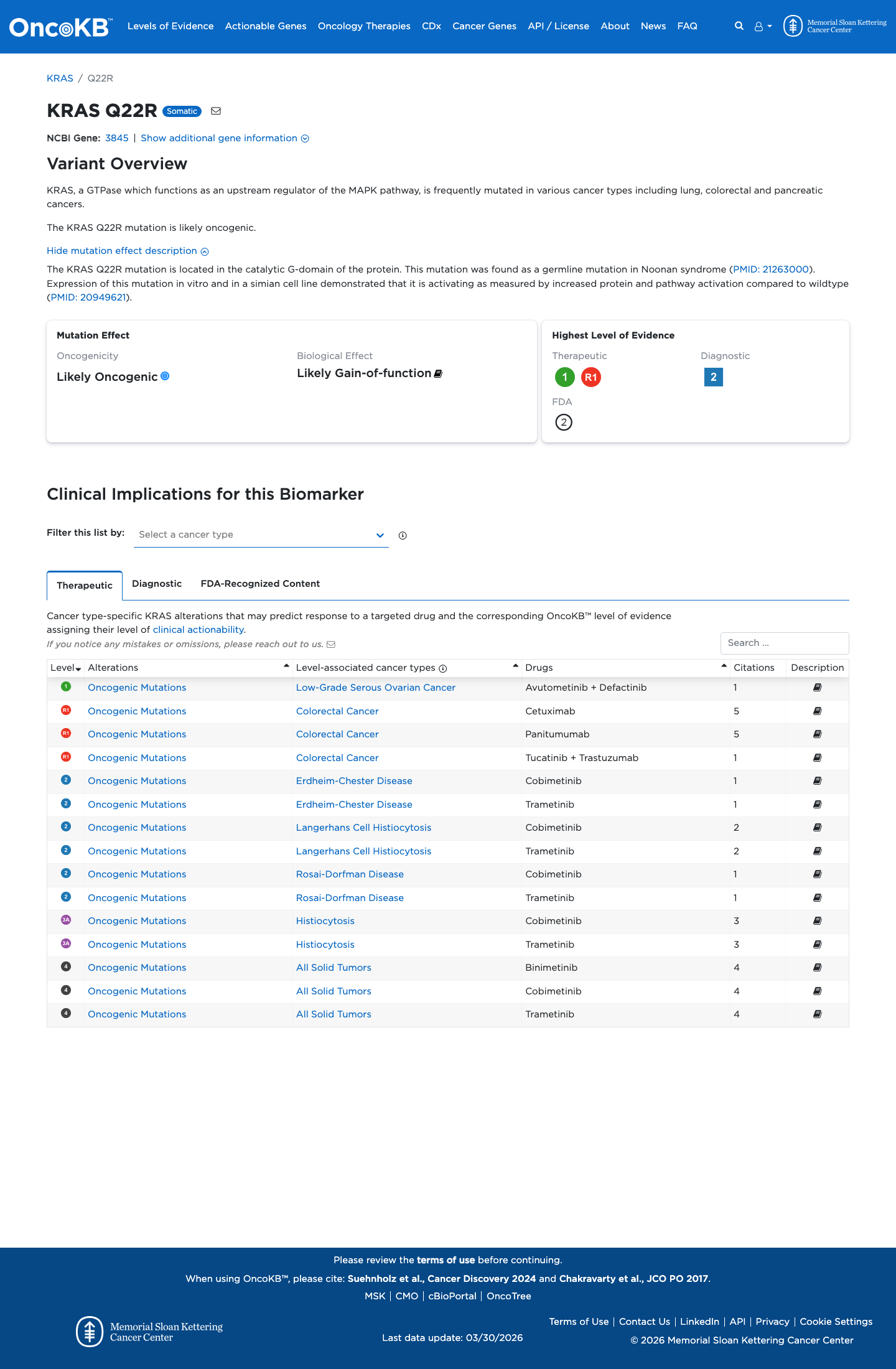The height and width of the screenshot is (1369, 896).
Task: Click the mail icon after 'reach out to us'
Action: point(331,644)
